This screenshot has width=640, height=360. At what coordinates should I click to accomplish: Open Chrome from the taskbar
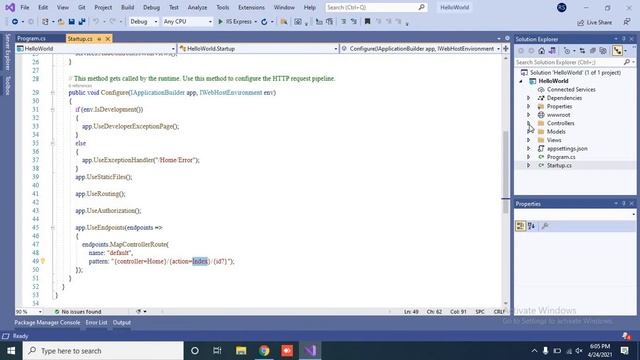(x=264, y=351)
